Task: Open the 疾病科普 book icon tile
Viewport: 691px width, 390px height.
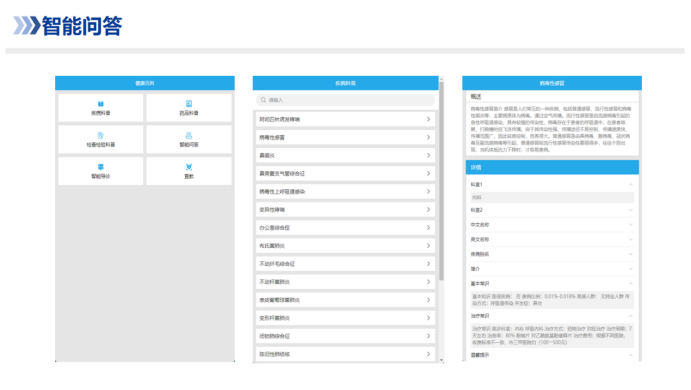Action: coord(100,108)
